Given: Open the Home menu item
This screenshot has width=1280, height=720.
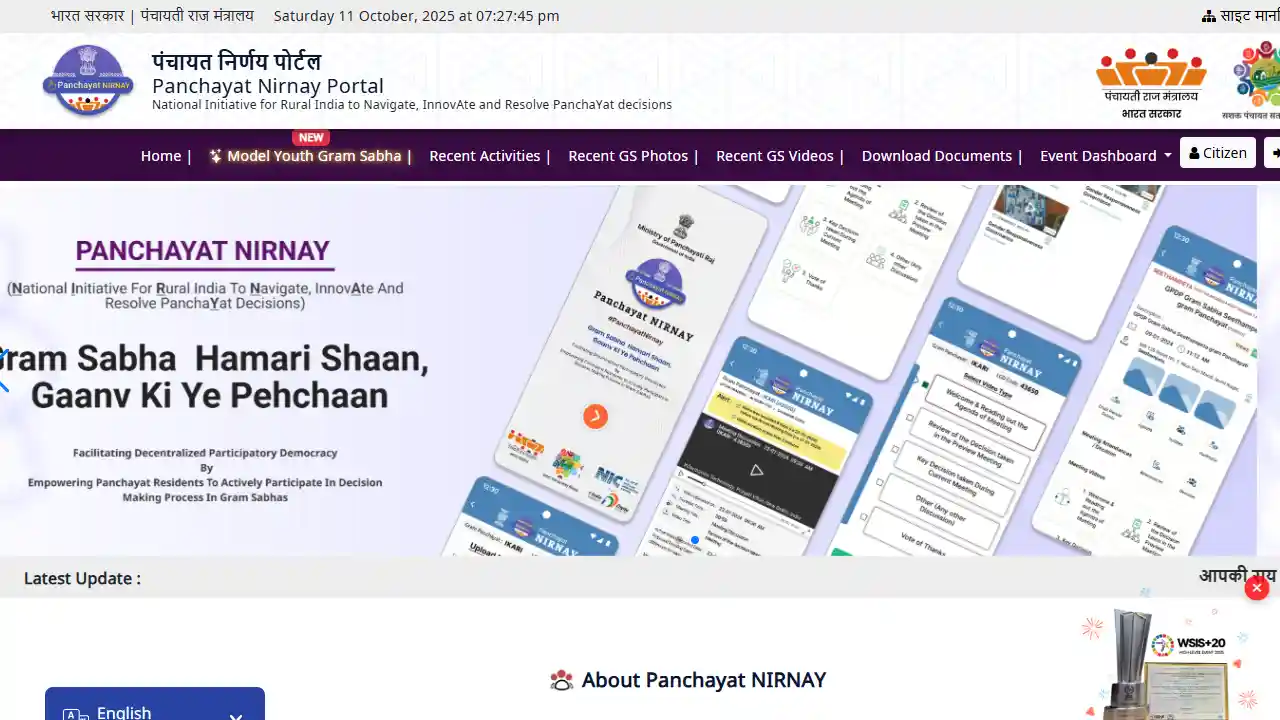Looking at the screenshot, I should (161, 156).
